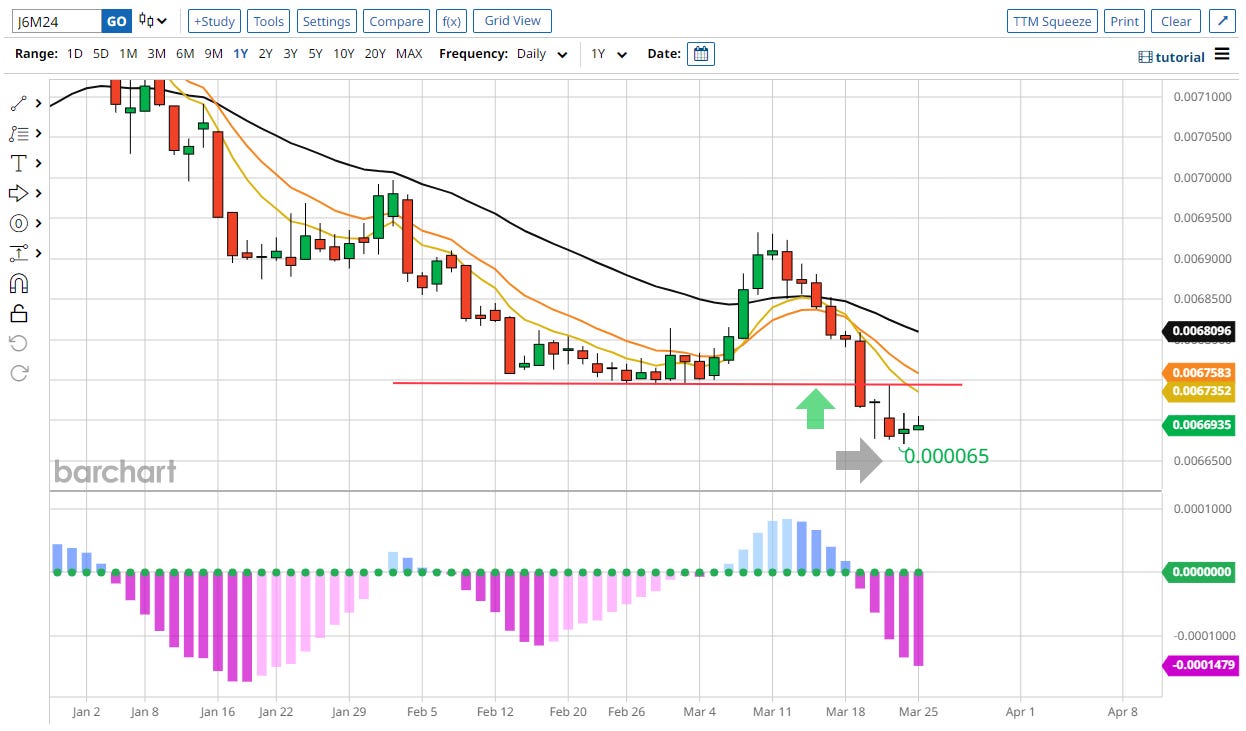The height and width of the screenshot is (731, 1246).
Task: Click the green 0.000065 annotation text
Action: pyautogui.click(x=945, y=456)
